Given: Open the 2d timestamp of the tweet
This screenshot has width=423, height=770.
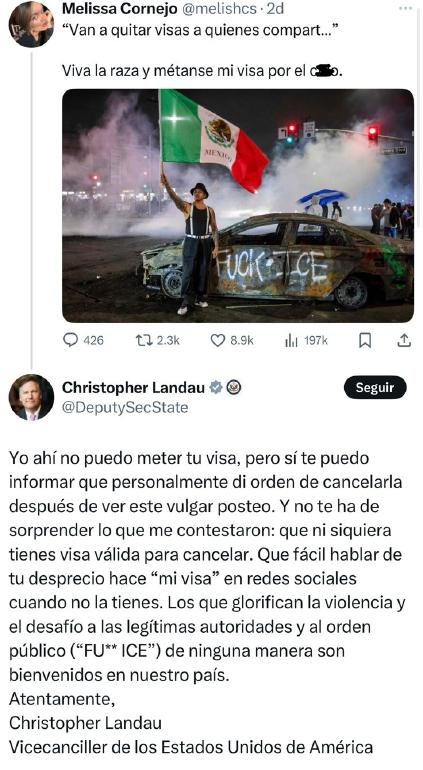Looking at the screenshot, I should 275,8.
